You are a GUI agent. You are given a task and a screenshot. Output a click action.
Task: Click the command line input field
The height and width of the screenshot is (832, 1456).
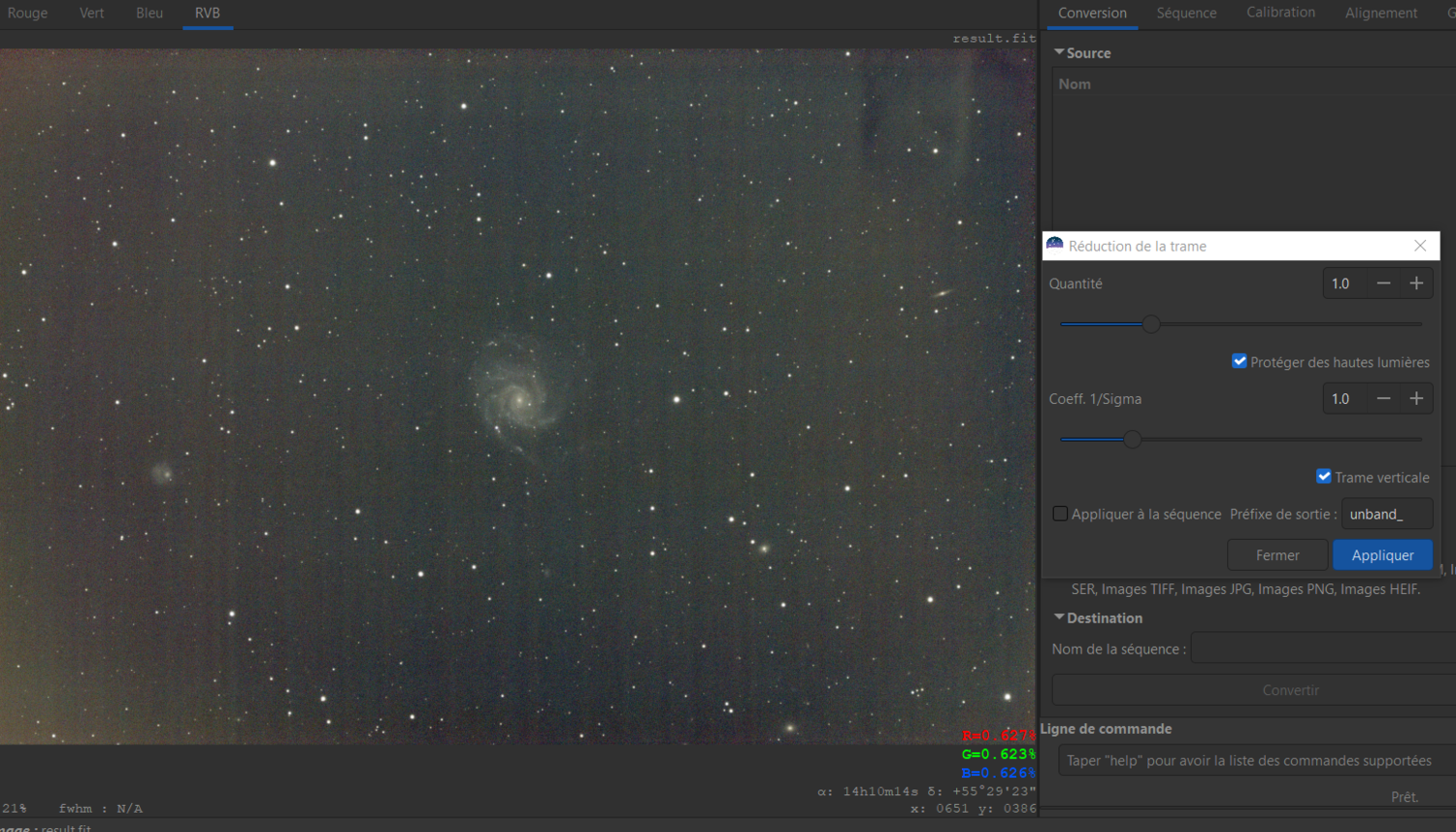[x=1257, y=761]
